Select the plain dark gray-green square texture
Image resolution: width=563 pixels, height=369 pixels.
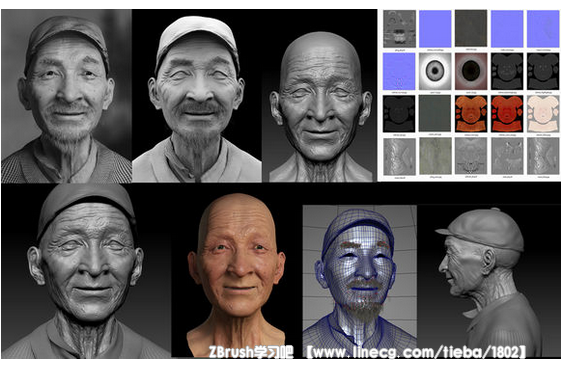click(x=435, y=114)
